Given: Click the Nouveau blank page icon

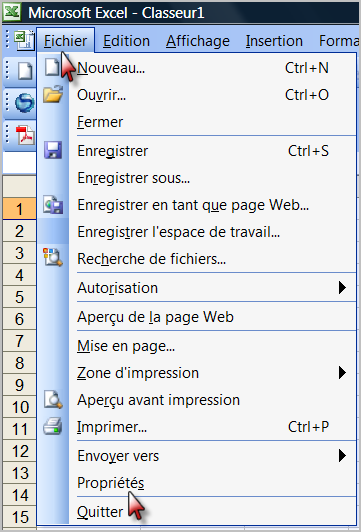Looking at the screenshot, I should (53, 67).
